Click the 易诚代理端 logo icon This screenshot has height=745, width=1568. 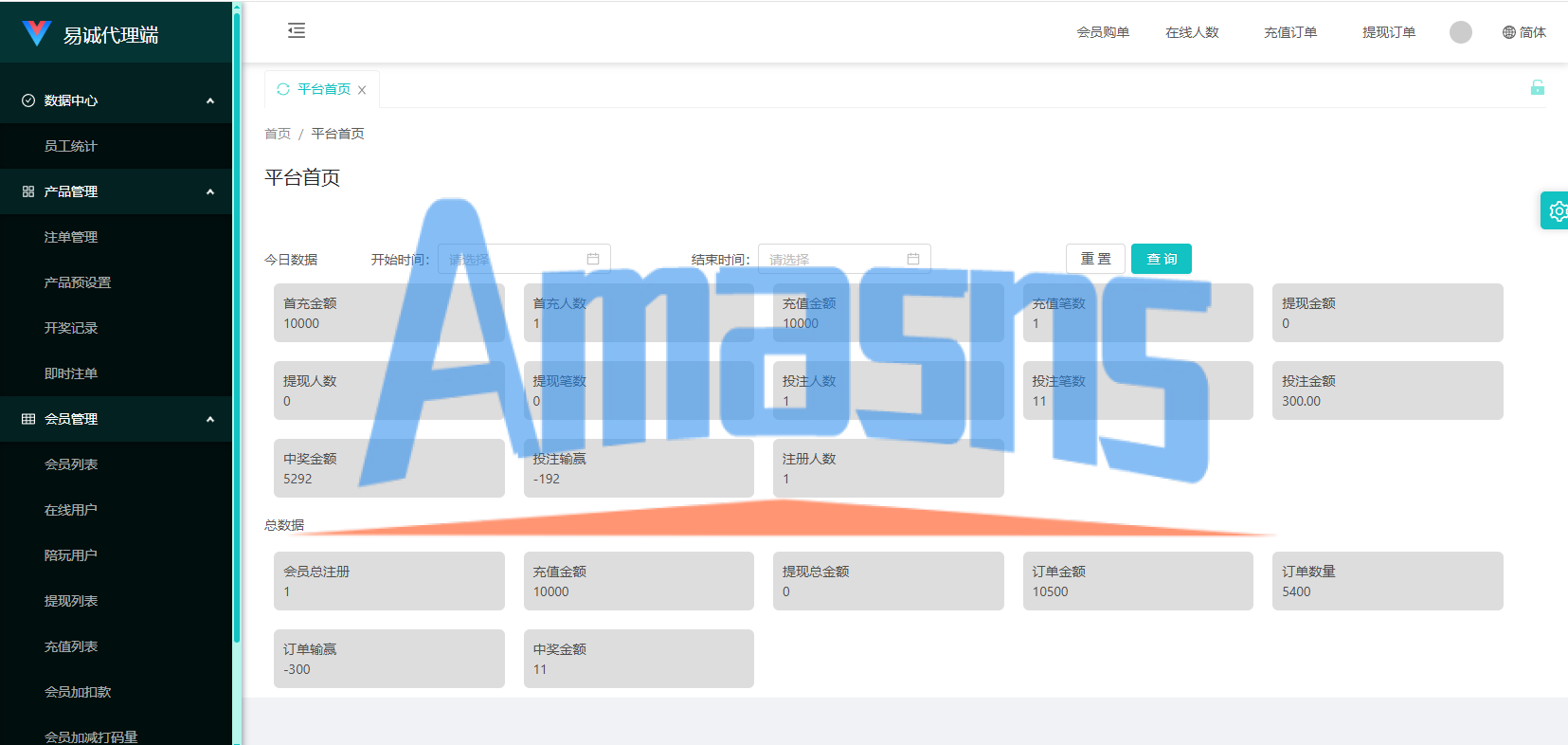click(x=37, y=33)
